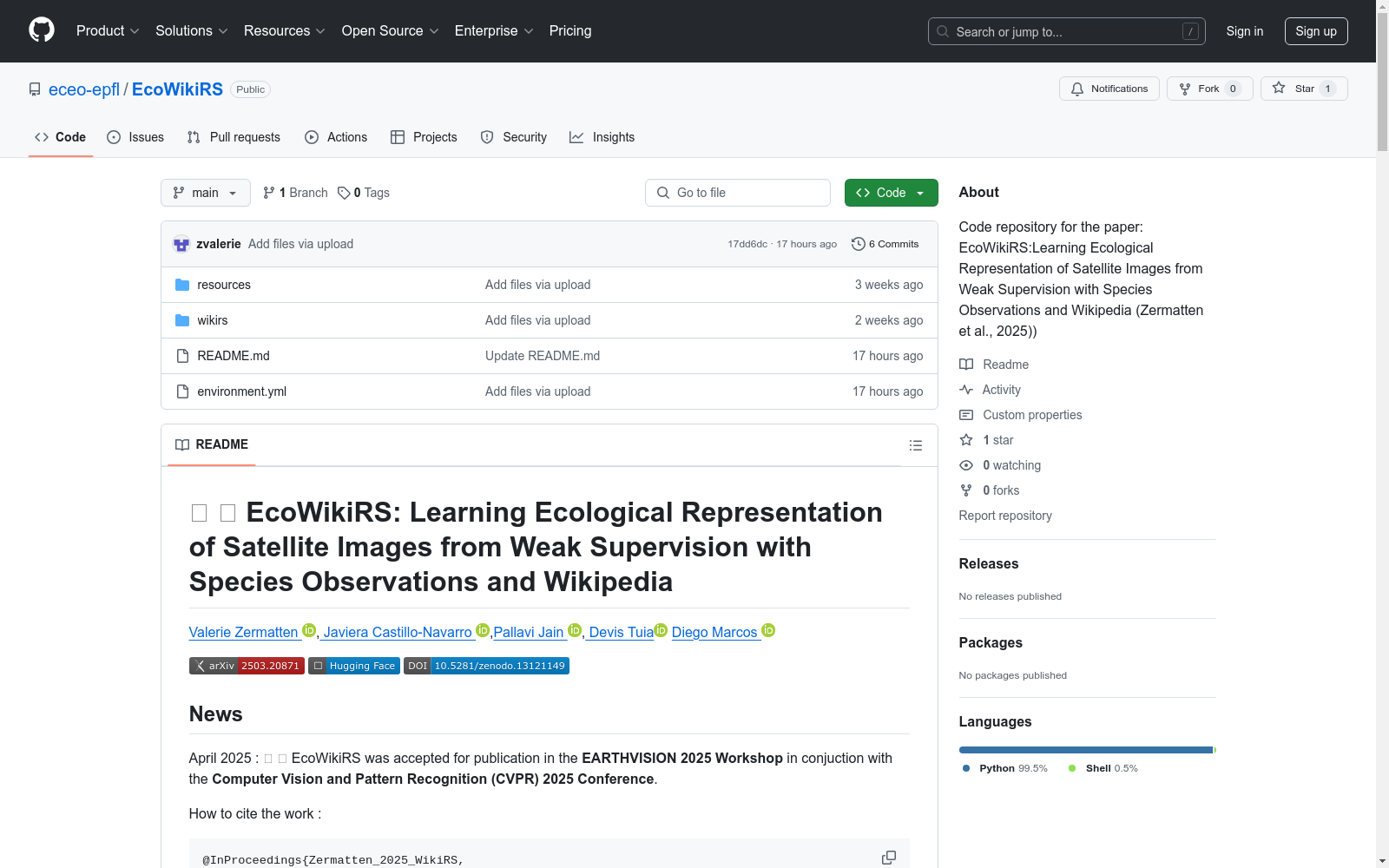Switch to the Security tab
The image size is (1389, 868).
[x=514, y=137]
